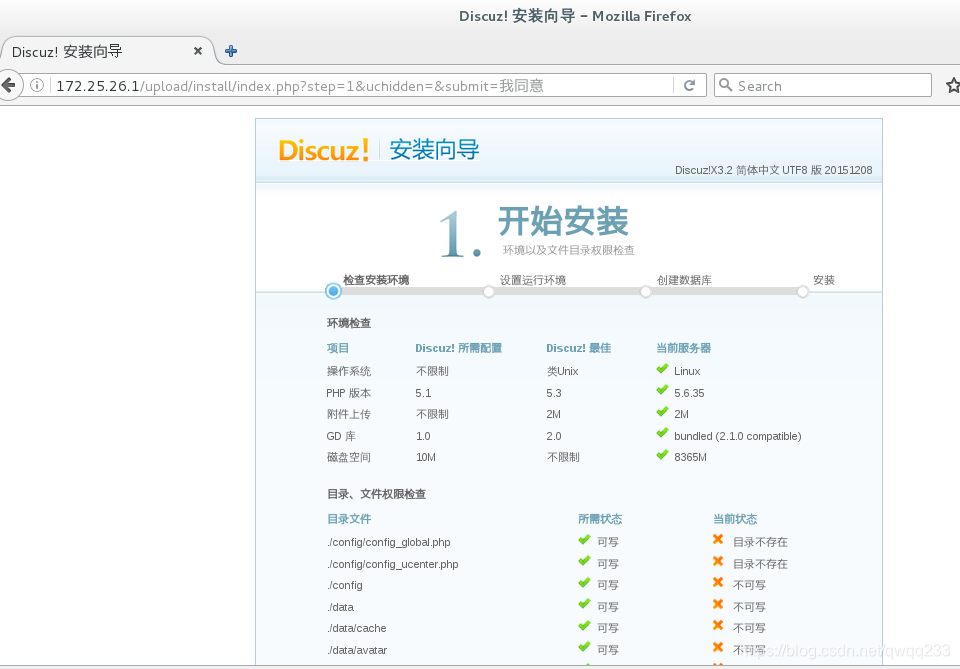Viewport: 960px width, 669px height.
Task: Click the 所需状态 column header
Action: click(600, 518)
